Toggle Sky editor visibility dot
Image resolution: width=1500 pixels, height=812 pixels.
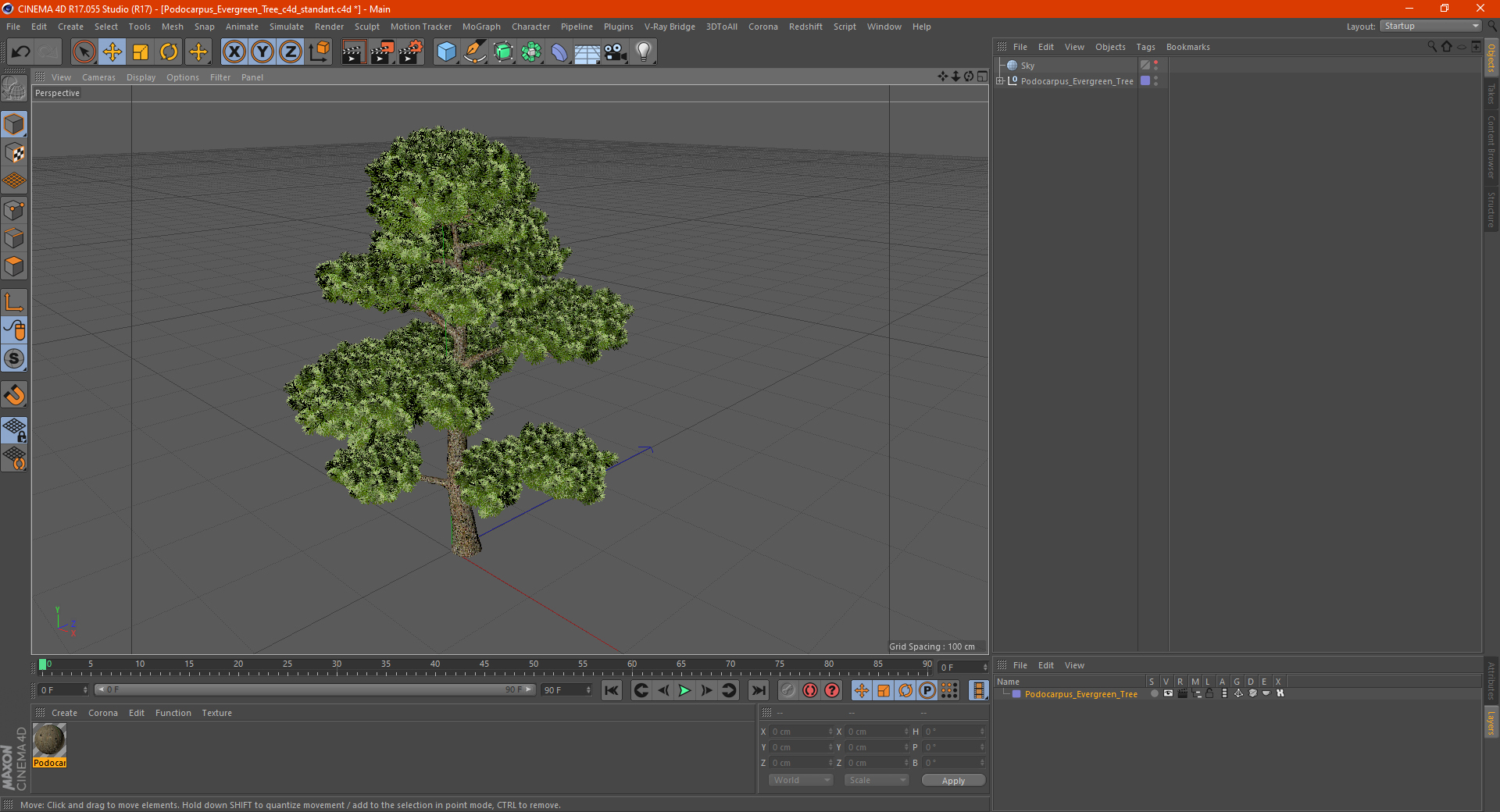[1156, 62]
